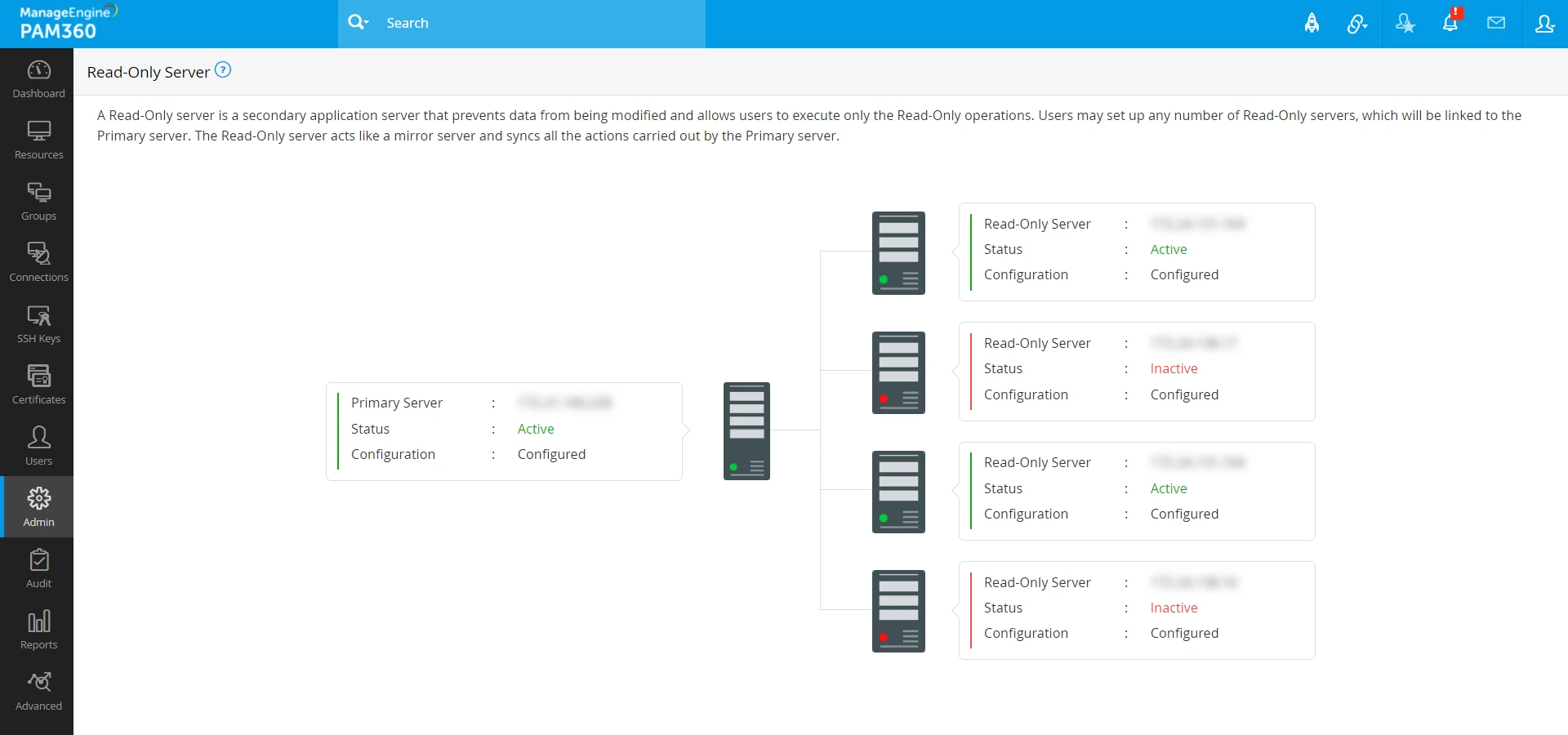This screenshot has height=735, width=1568.
Task: Go to Resources in the sidebar
Action: (38, 140)
